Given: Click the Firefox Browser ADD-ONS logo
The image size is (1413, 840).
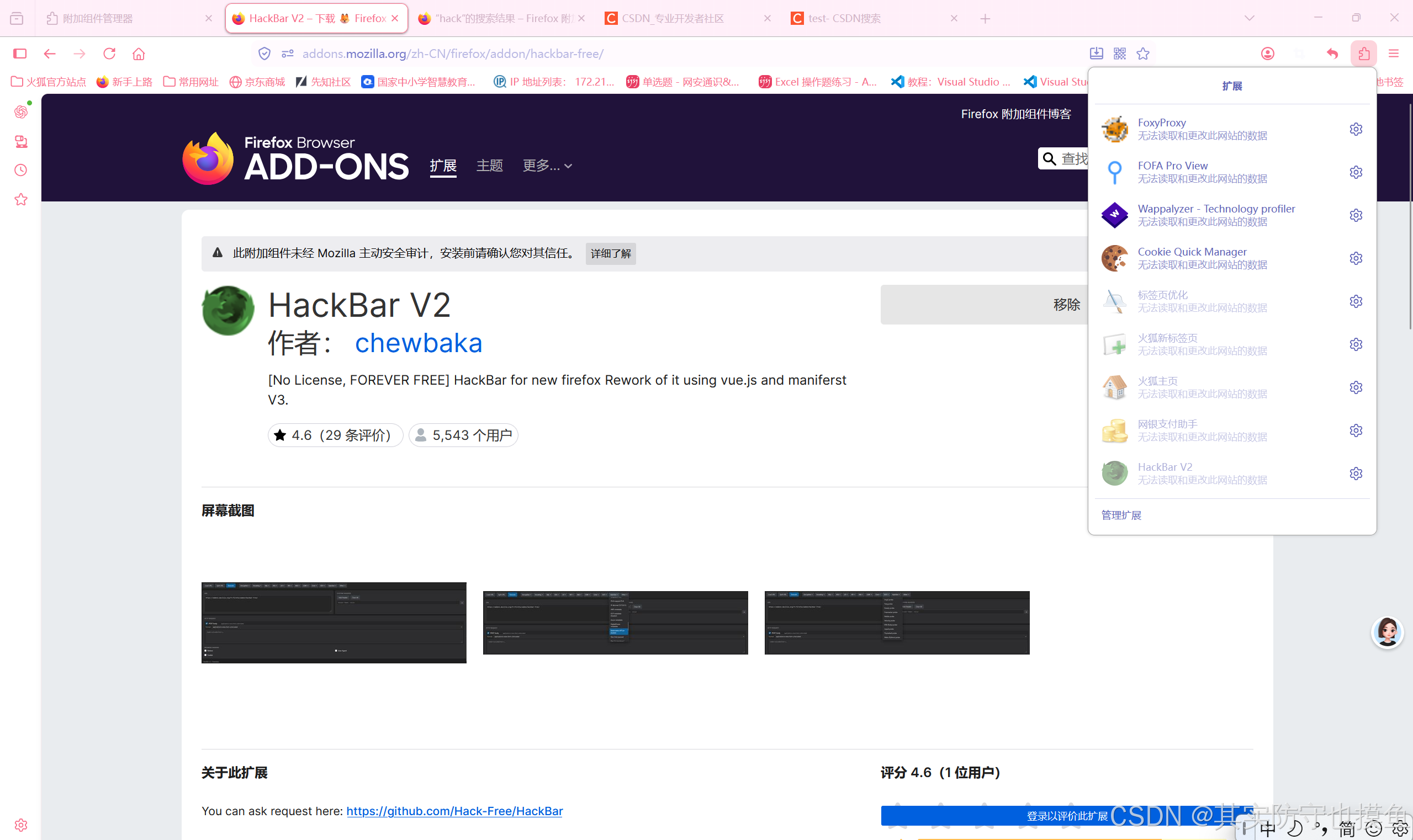Looking at the screenshot, I should (x=295, y=158).
